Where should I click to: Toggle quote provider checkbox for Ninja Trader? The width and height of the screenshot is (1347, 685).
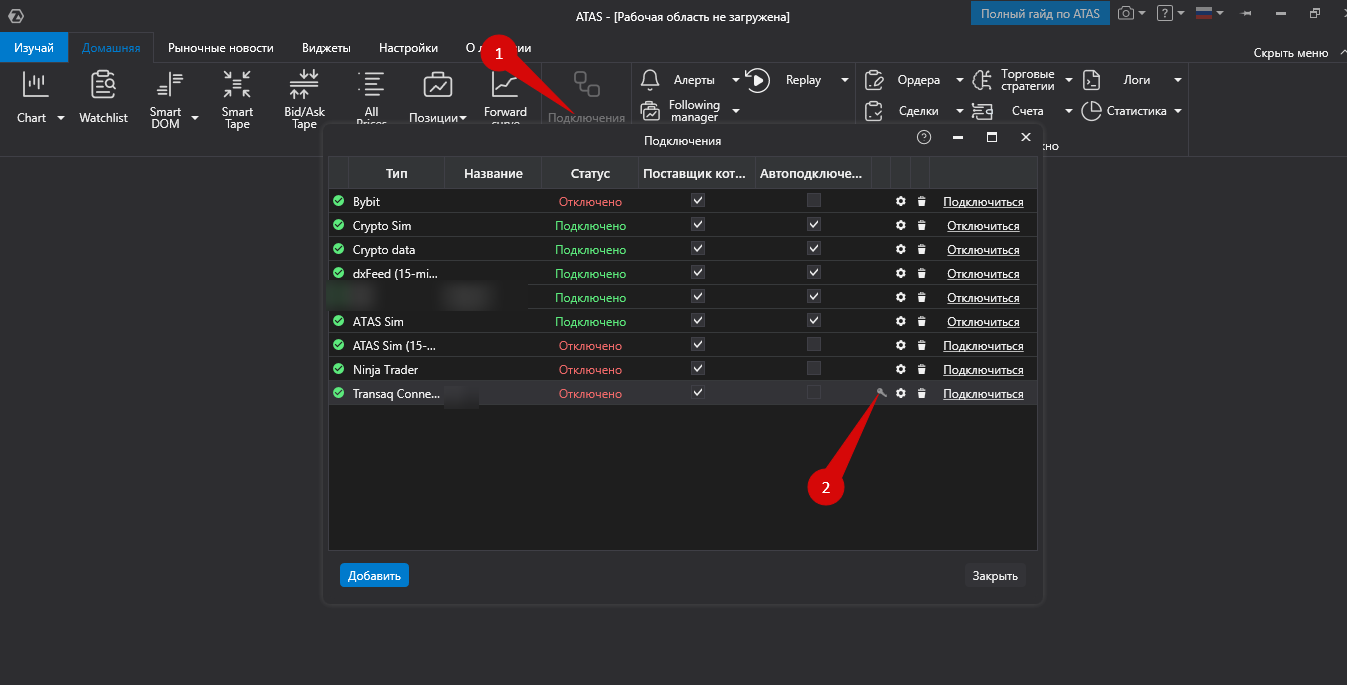(x=698, y=368)
